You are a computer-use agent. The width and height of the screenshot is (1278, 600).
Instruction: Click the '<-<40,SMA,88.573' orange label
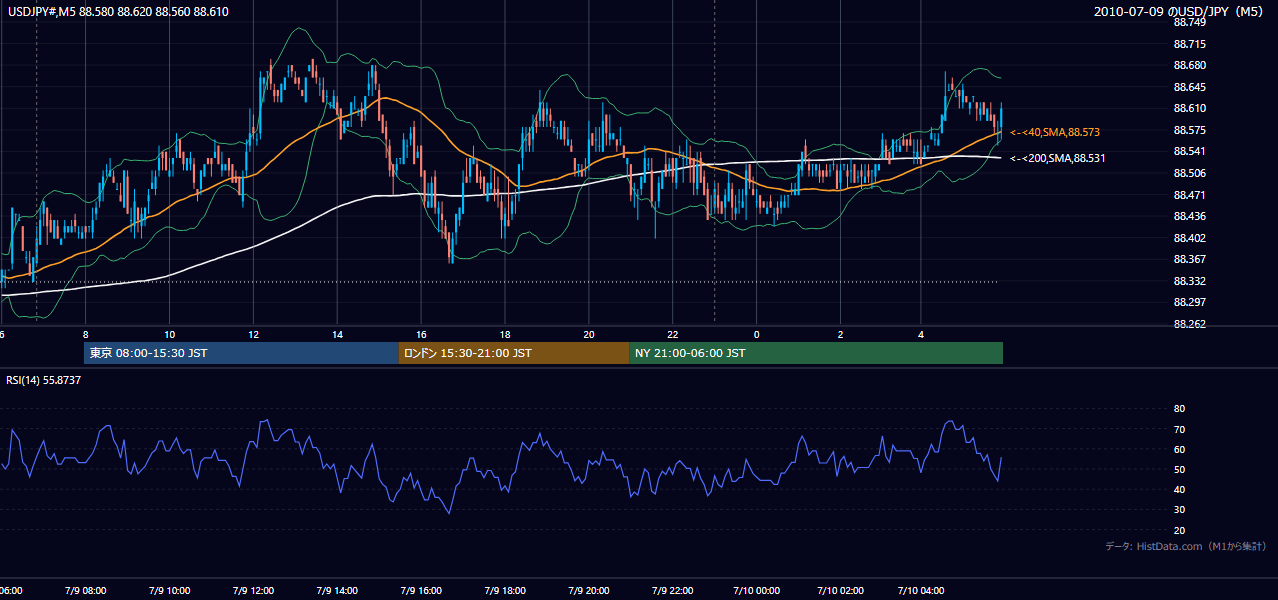1055,132
